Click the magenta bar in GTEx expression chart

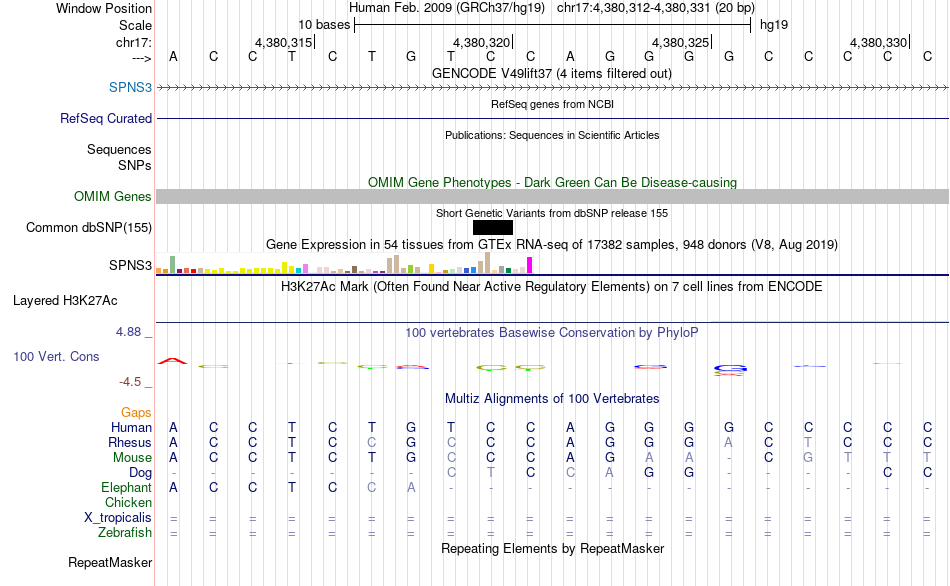530,265
